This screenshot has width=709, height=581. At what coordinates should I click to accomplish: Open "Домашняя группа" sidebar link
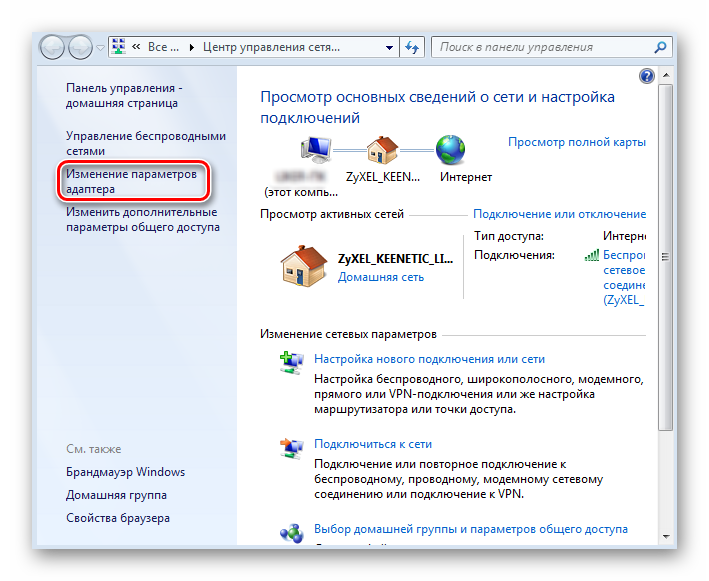coord(116,495)
